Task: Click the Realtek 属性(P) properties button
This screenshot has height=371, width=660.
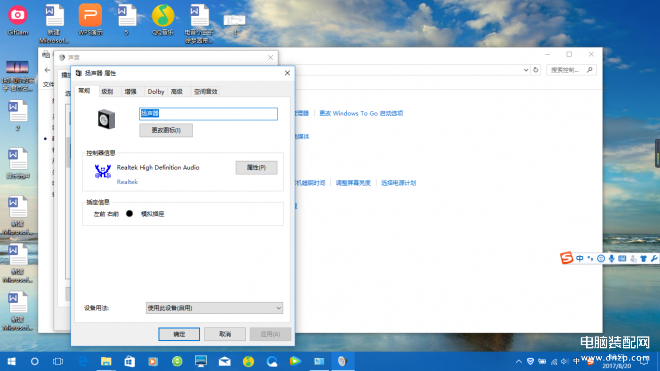Action: tap(256, 168)
